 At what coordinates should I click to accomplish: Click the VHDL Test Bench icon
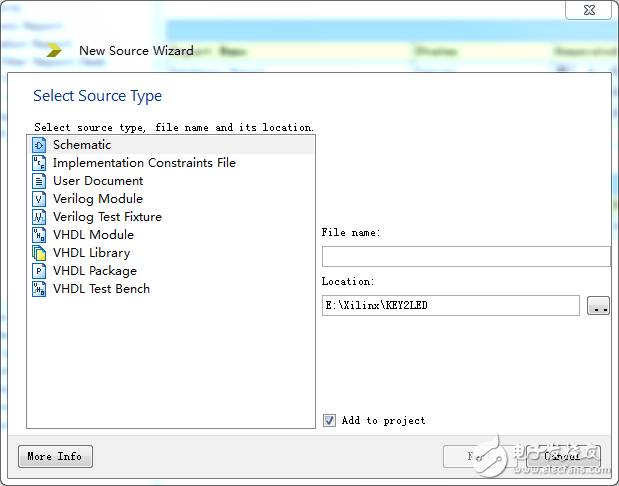pyautogui.click(x=39, y=289)
